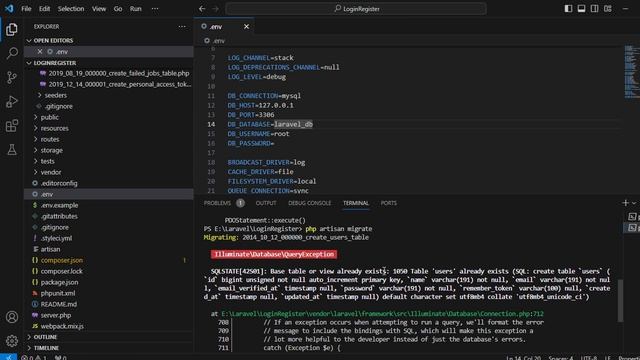640x360 pixels.
Task: Open the Run menu
Action: [136, 9]
